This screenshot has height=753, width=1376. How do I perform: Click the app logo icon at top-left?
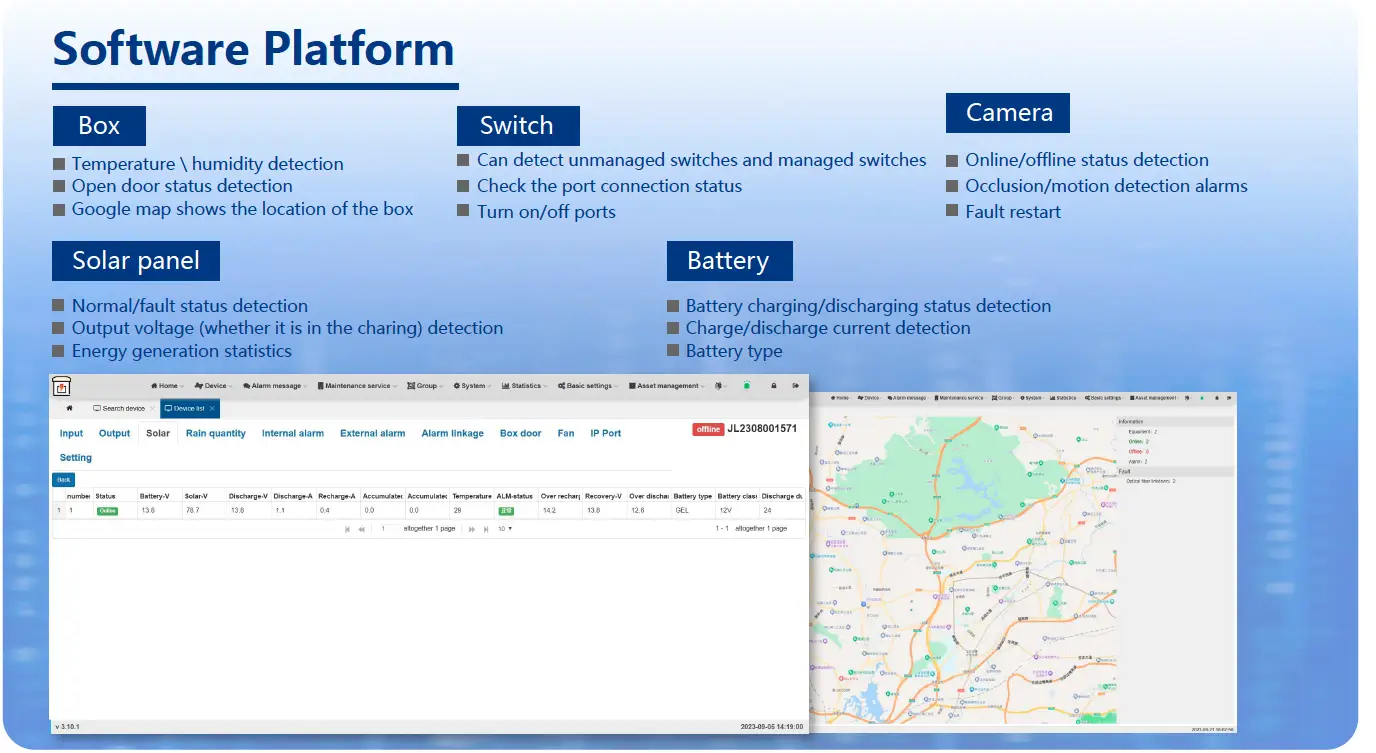click(x=62, y=387)
